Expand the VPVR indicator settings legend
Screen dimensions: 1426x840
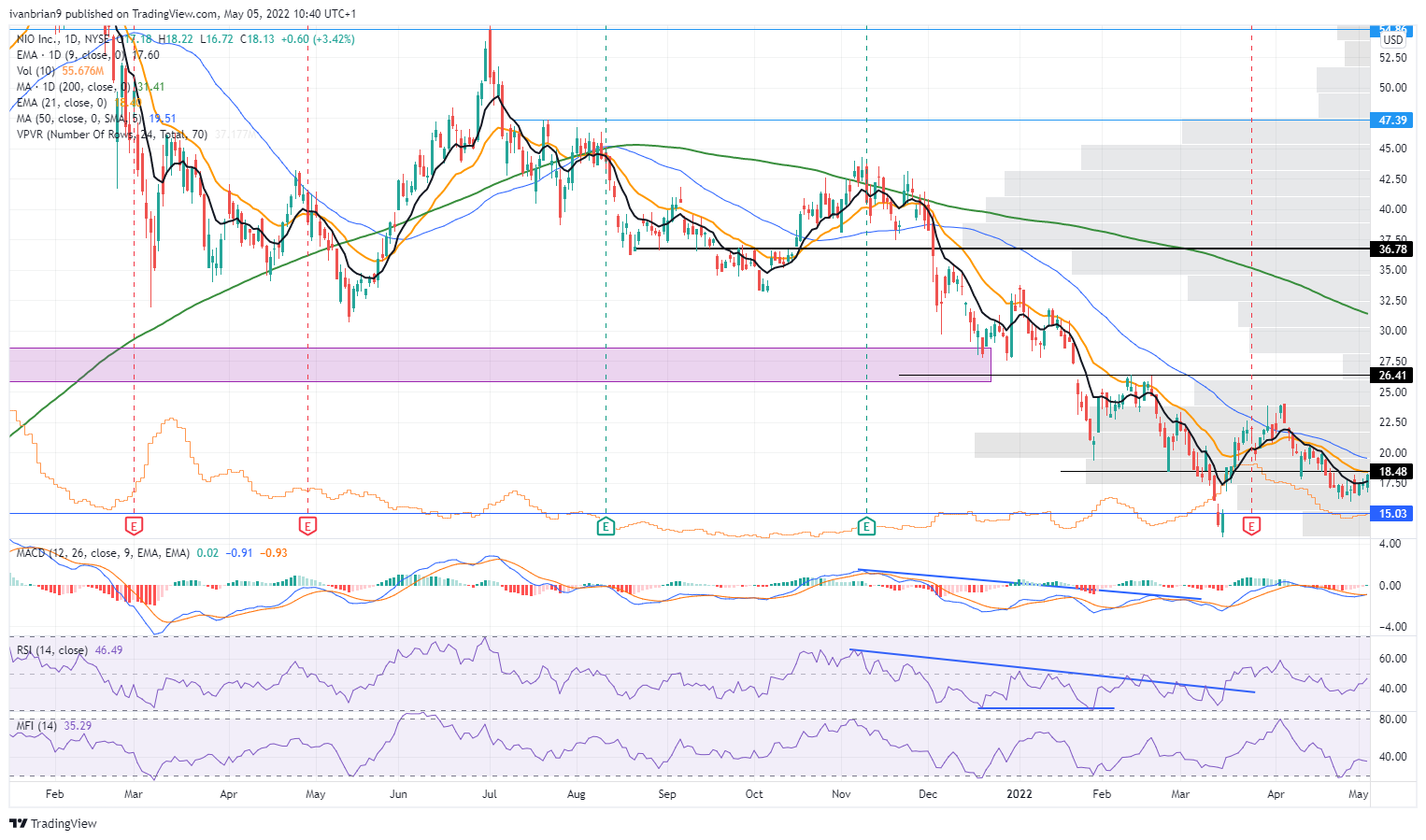pyautogui.click(x=112, y=135)
